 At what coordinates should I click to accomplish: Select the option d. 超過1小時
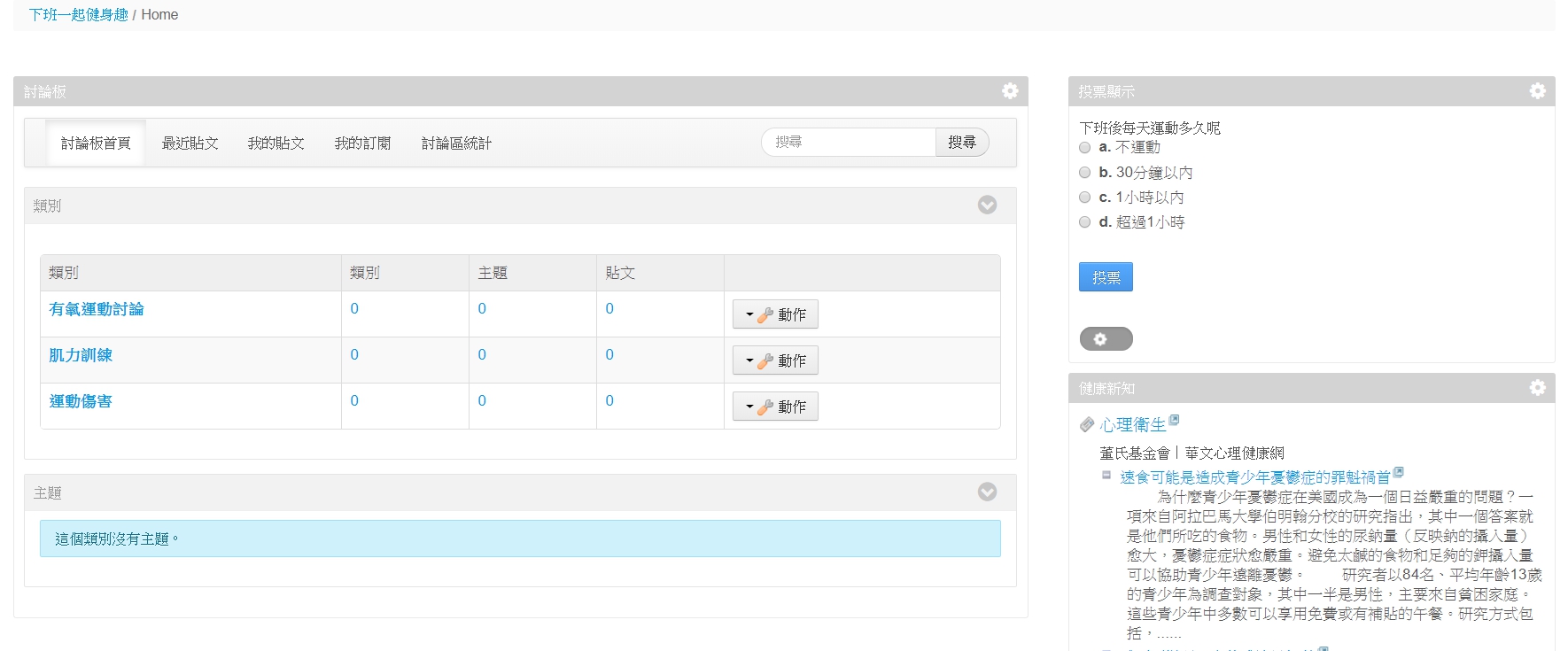1084,222
